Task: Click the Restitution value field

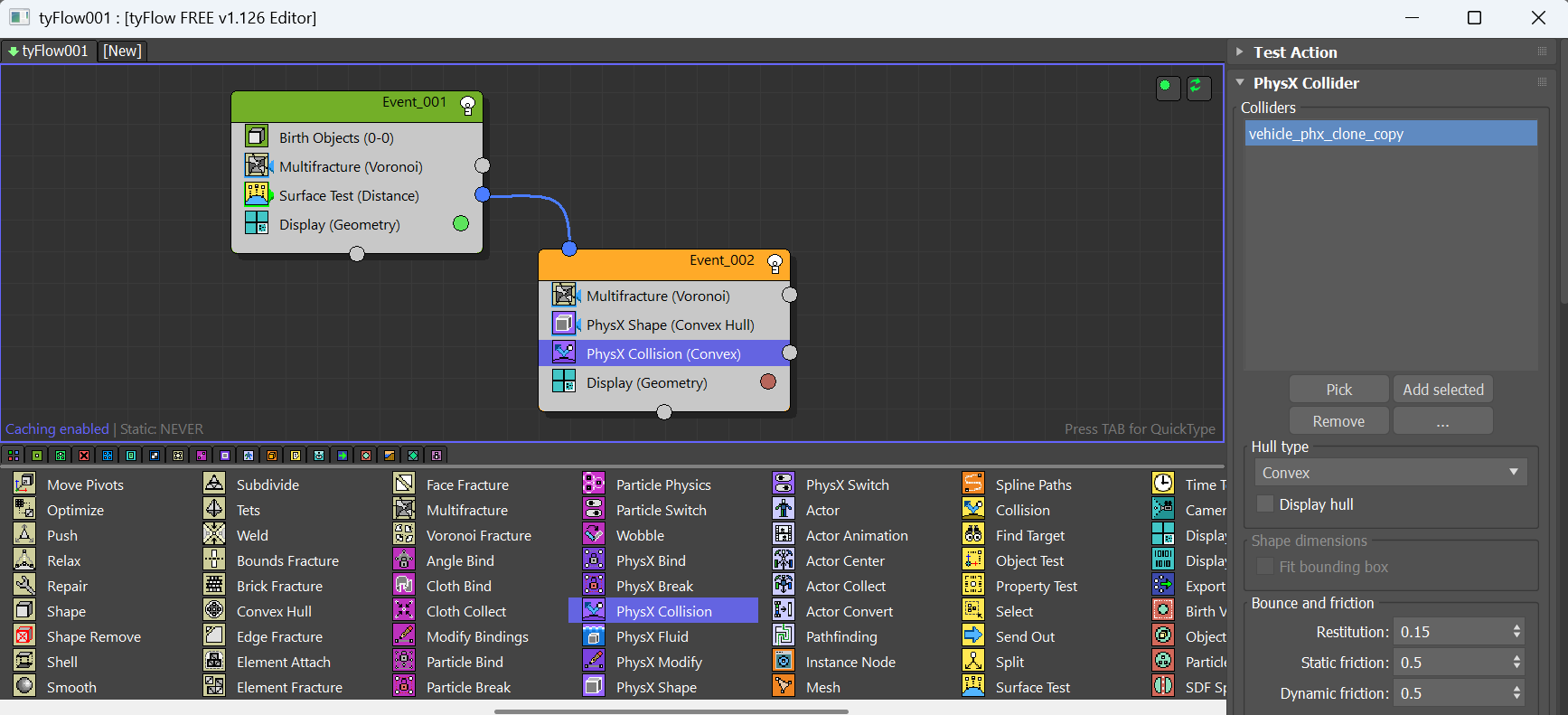Action: (1451, 632)
